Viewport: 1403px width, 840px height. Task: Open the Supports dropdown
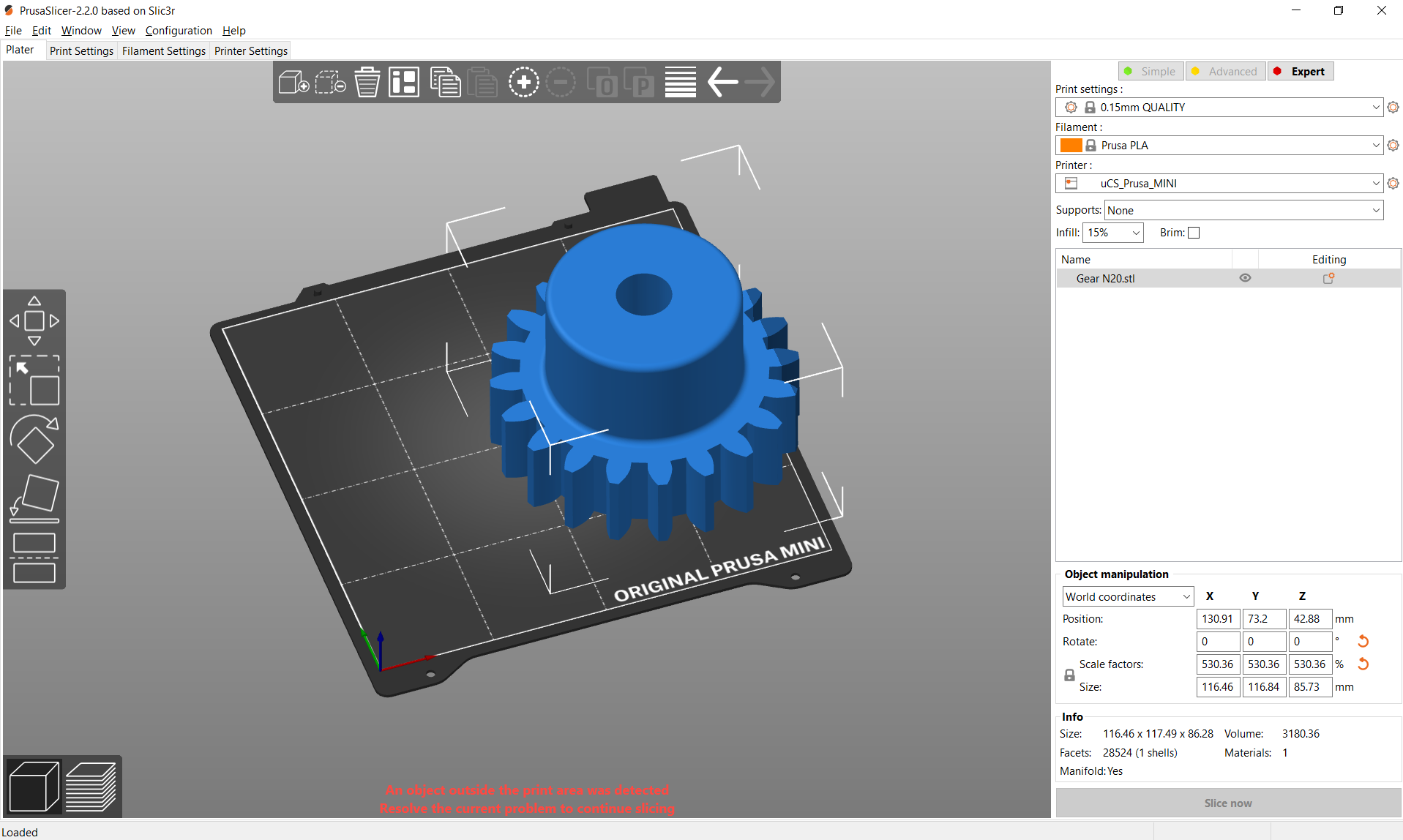tap(1243, 211)
